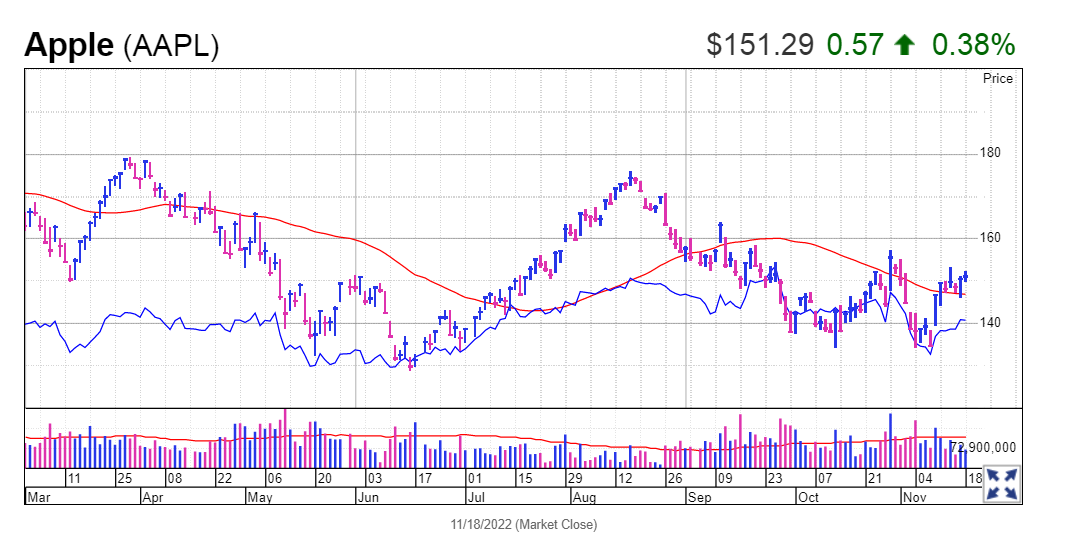The height and width of the screenshot is (544, 1077).
Task: Click the May month label
Action: pos(259,497)
